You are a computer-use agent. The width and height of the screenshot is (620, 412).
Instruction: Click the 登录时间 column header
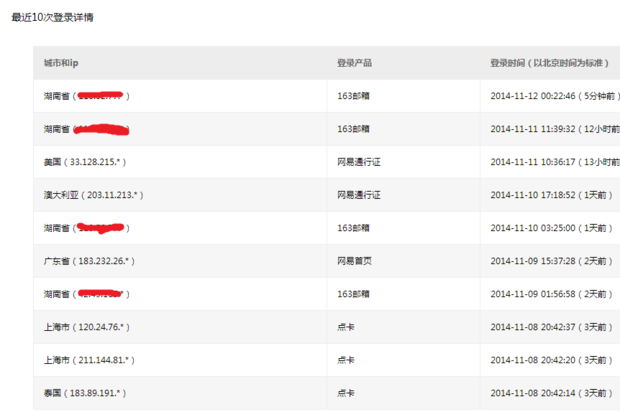coord(548,63)
